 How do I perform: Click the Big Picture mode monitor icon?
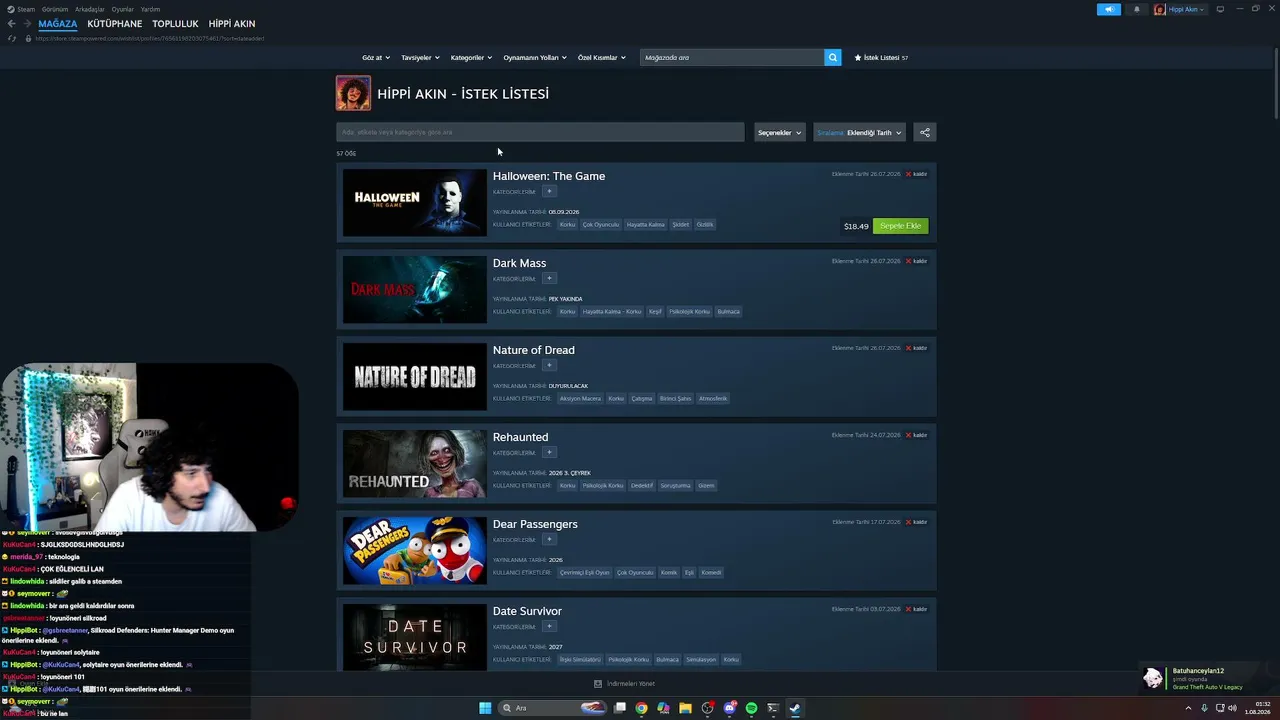tap(1220, 9)
